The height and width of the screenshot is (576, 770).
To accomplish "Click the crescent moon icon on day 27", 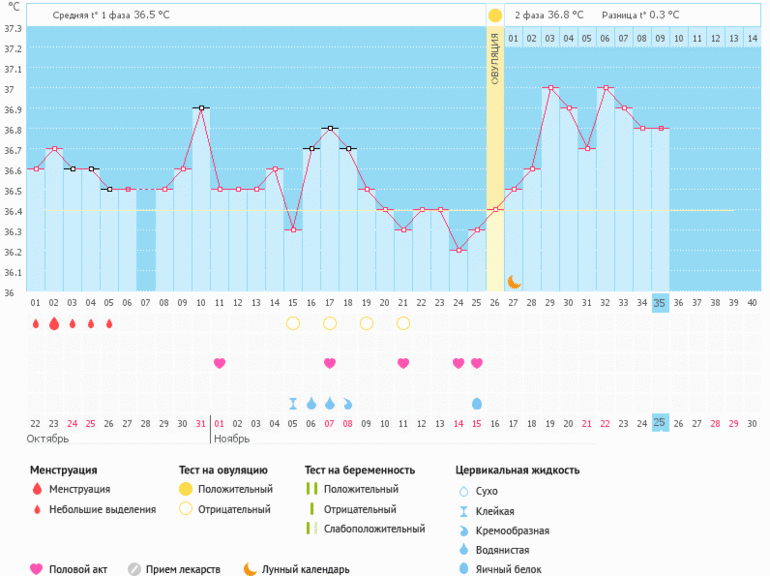I will pyautogui.click(x=514, y=282).
